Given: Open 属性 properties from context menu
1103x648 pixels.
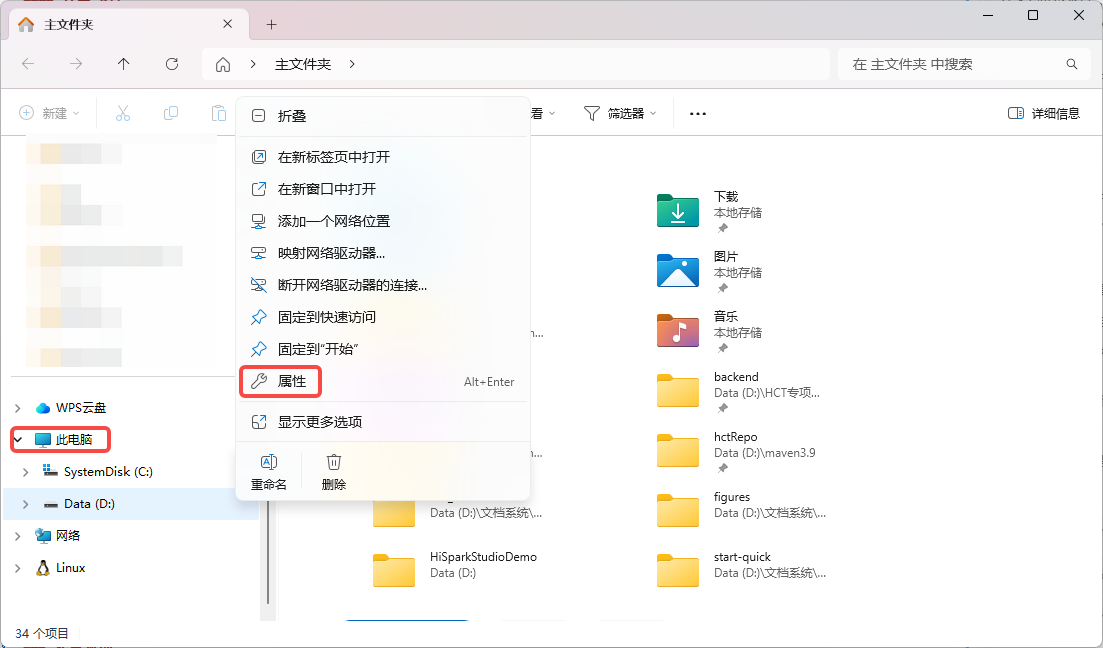Looking at the screenshot, I should coord(383,381).
